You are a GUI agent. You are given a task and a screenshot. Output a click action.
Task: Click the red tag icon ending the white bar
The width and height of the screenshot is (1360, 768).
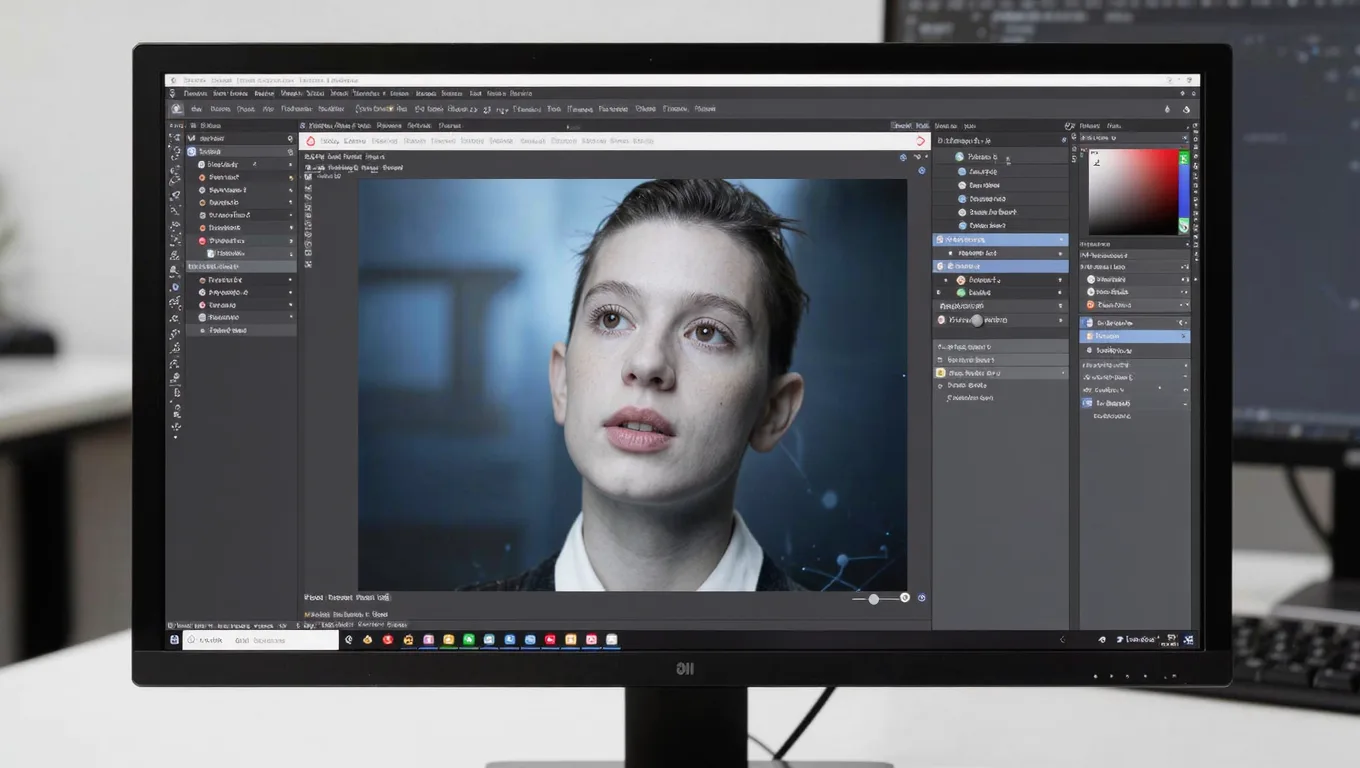[921, 142]
